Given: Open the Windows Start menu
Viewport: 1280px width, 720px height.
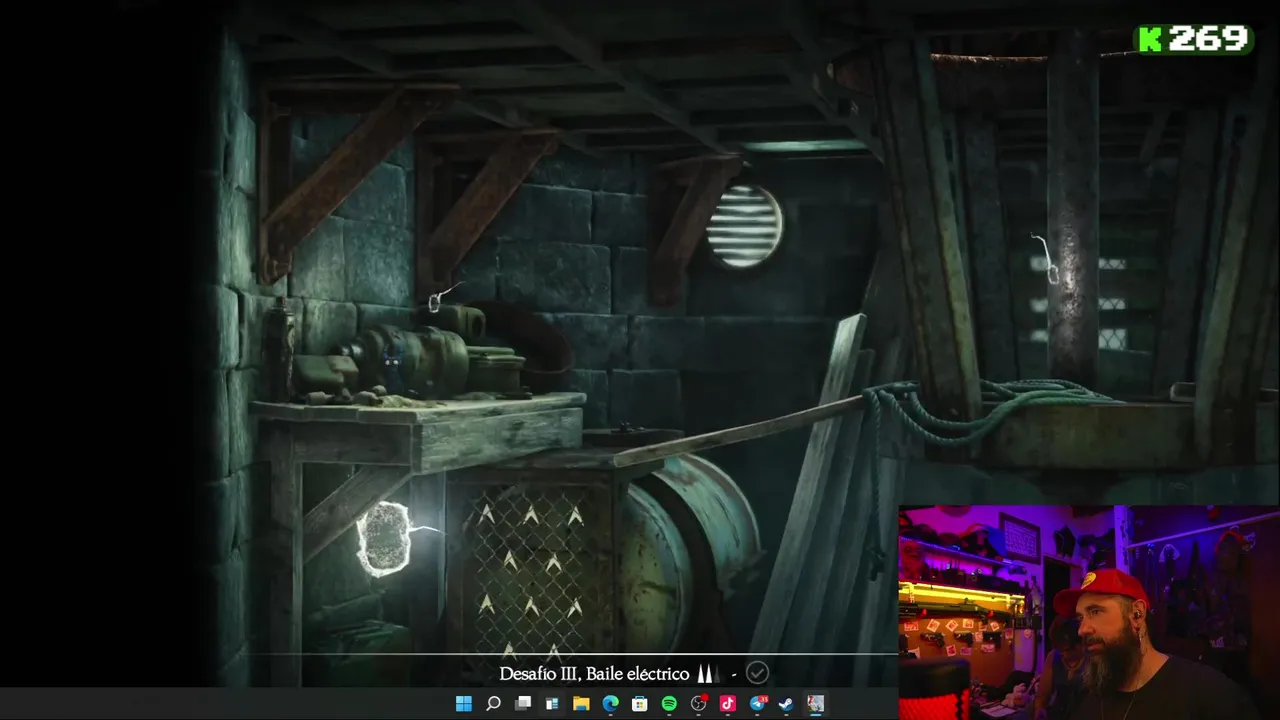Looking at the screenshot, I should coord(464,704).
